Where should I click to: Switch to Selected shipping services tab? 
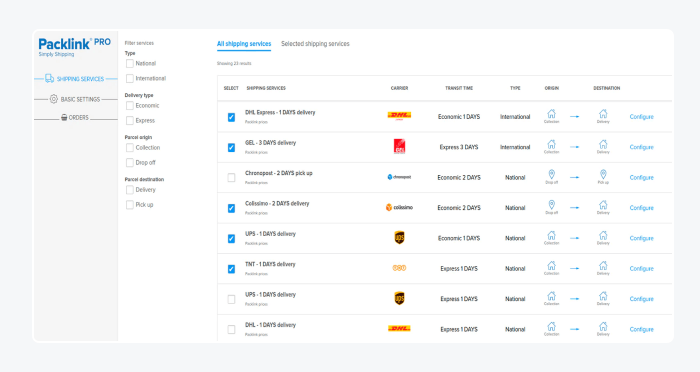tap(315, 44)
